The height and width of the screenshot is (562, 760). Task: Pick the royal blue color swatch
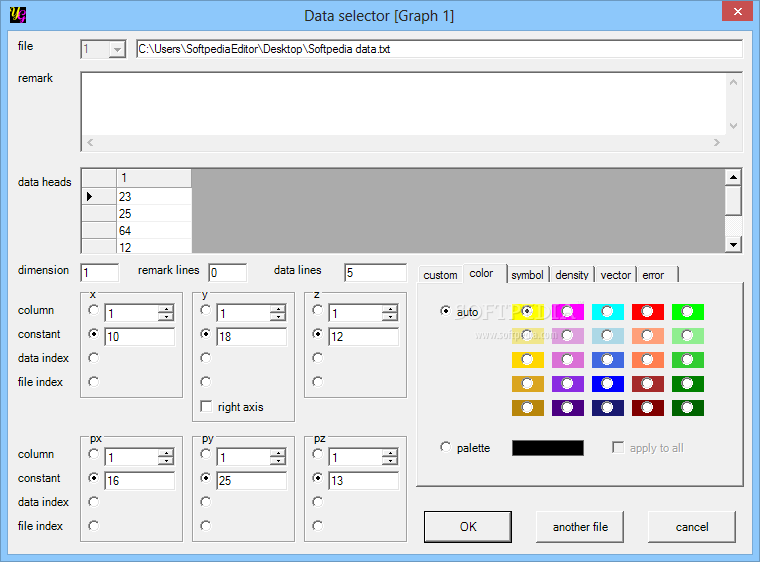point(608,360)
